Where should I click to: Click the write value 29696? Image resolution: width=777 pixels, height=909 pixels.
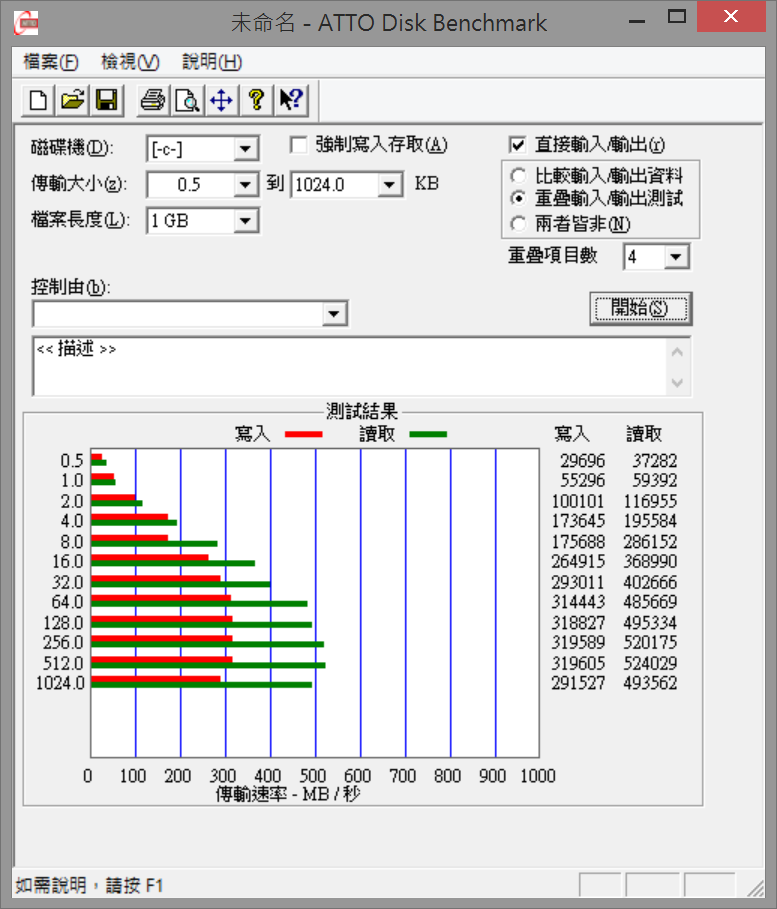click(x=582, y=461)
